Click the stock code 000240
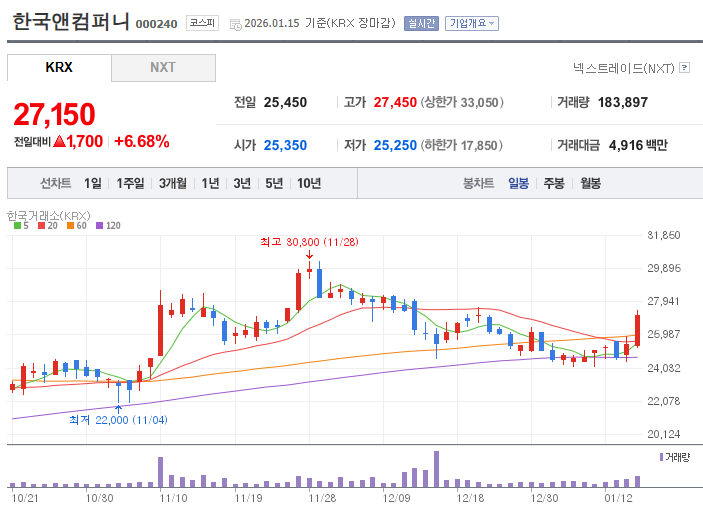The image size is (703, 507). pos(156,24)
